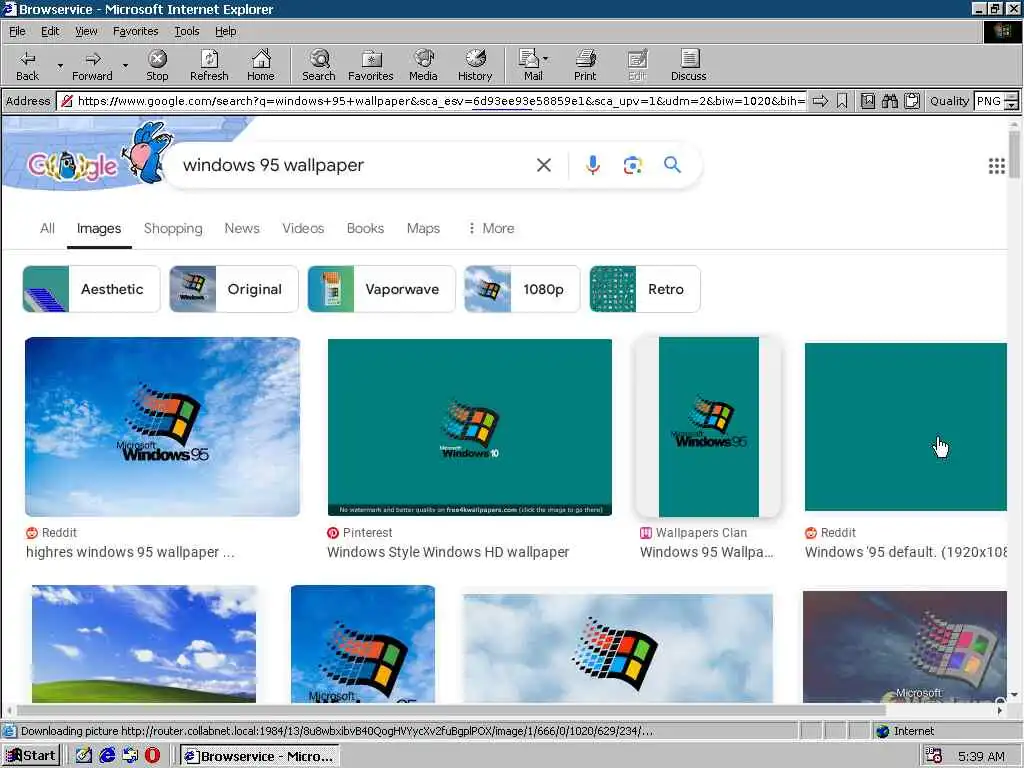Clear the Google search box with X
Image resolution: width=1024 pixels, height=768 pixels.
pos(543,165)
